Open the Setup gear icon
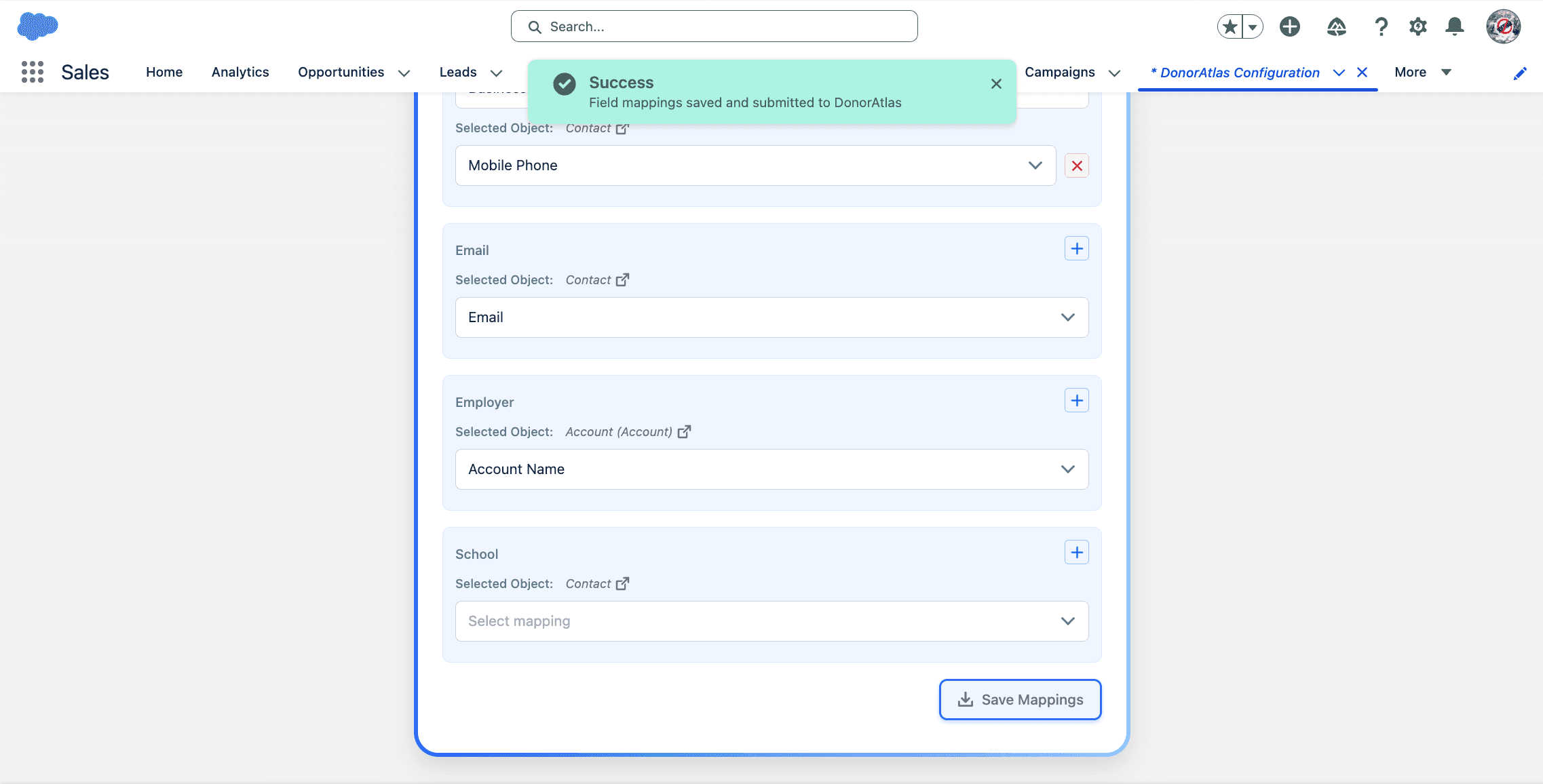 tap(1417, 26)
